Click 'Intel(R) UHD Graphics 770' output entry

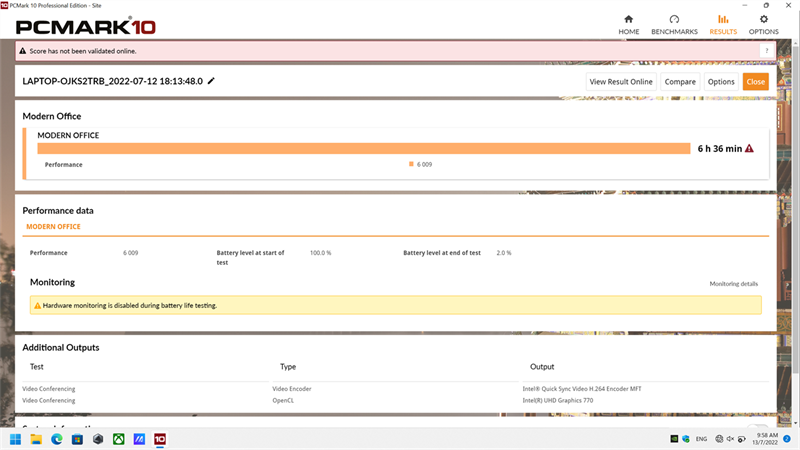point(558,401)
